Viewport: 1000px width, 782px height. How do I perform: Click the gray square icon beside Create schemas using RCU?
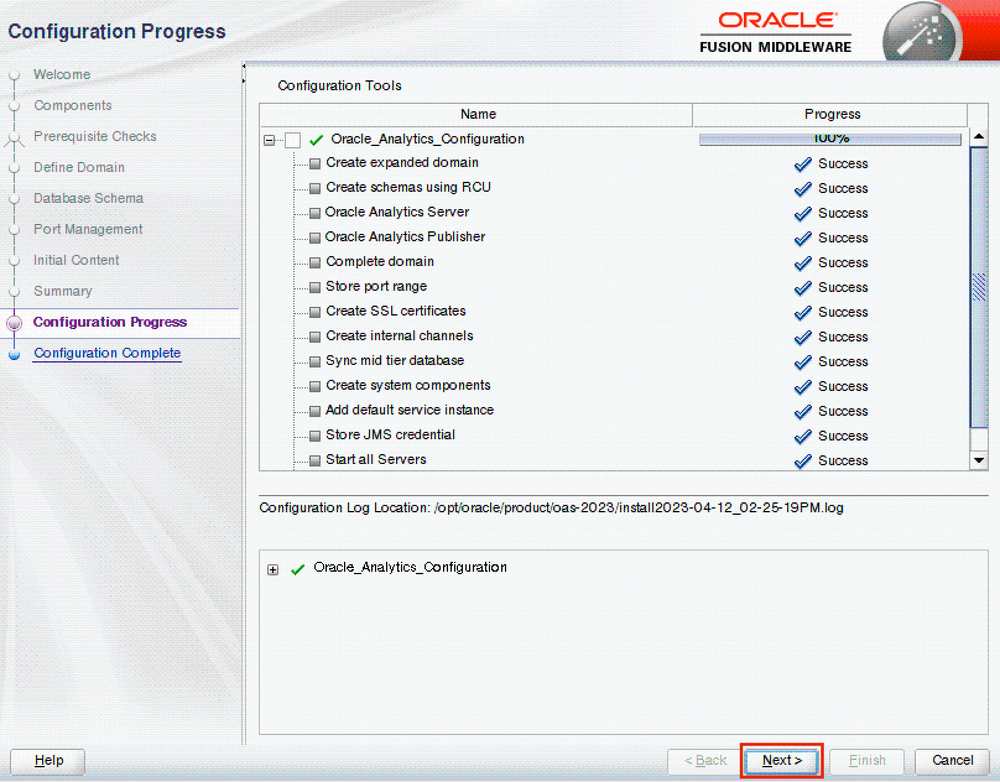(x=314, y=189)
